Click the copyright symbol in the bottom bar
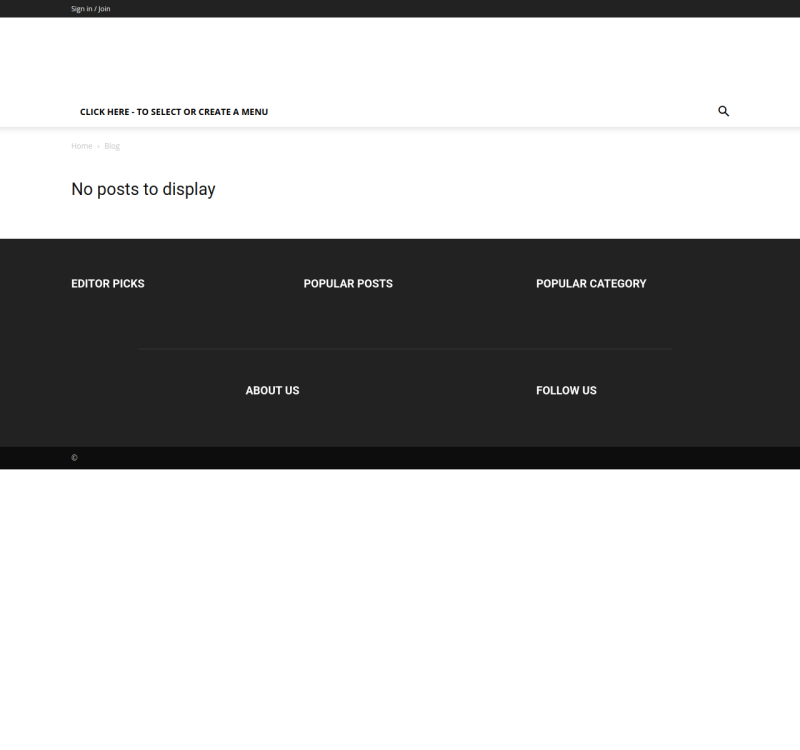 click(74, 457)
